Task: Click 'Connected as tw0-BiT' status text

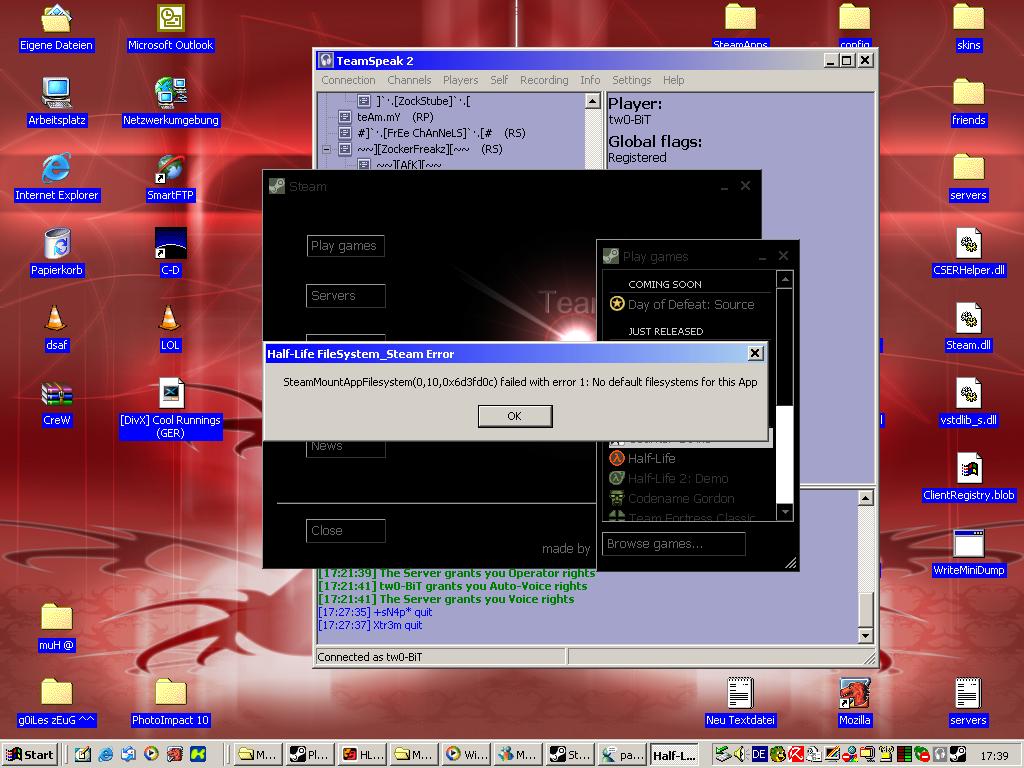Action: coord(370,657)
